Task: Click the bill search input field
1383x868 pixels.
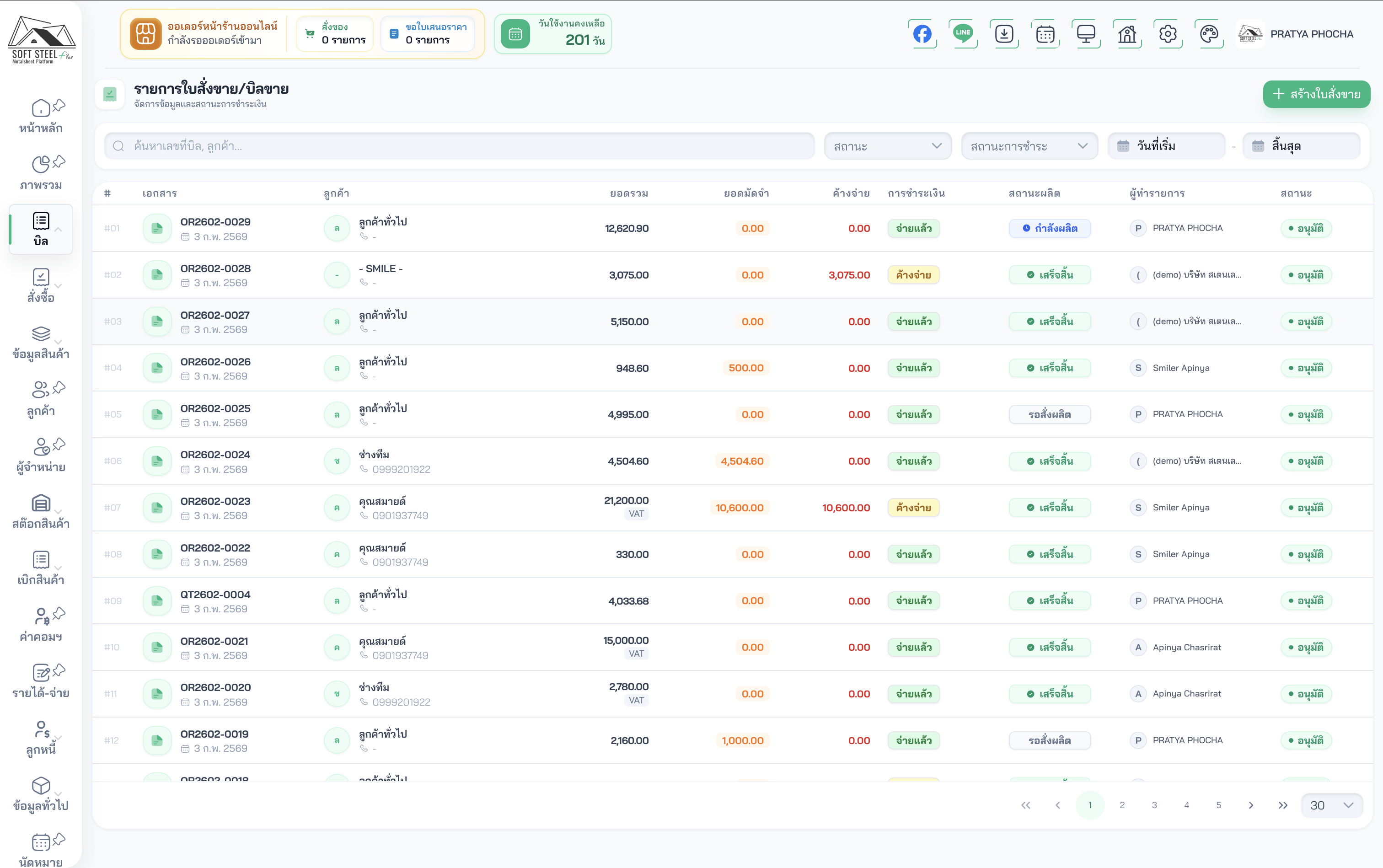Action: [x=459, y=146]
